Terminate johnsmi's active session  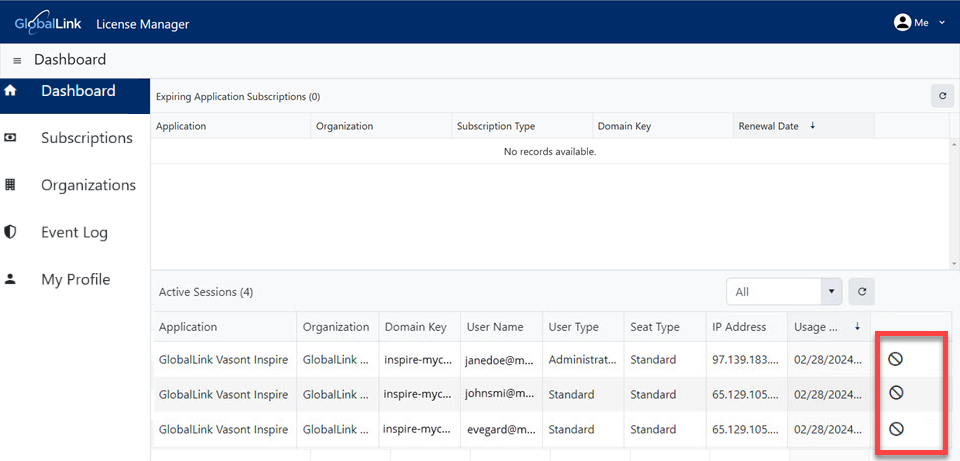(896, 393)
